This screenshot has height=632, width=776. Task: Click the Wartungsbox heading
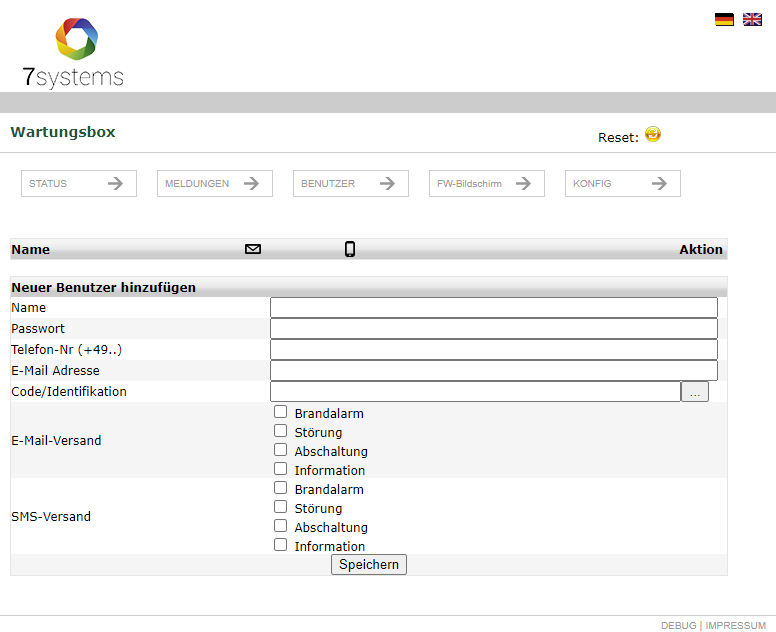[x=63, y=132]
